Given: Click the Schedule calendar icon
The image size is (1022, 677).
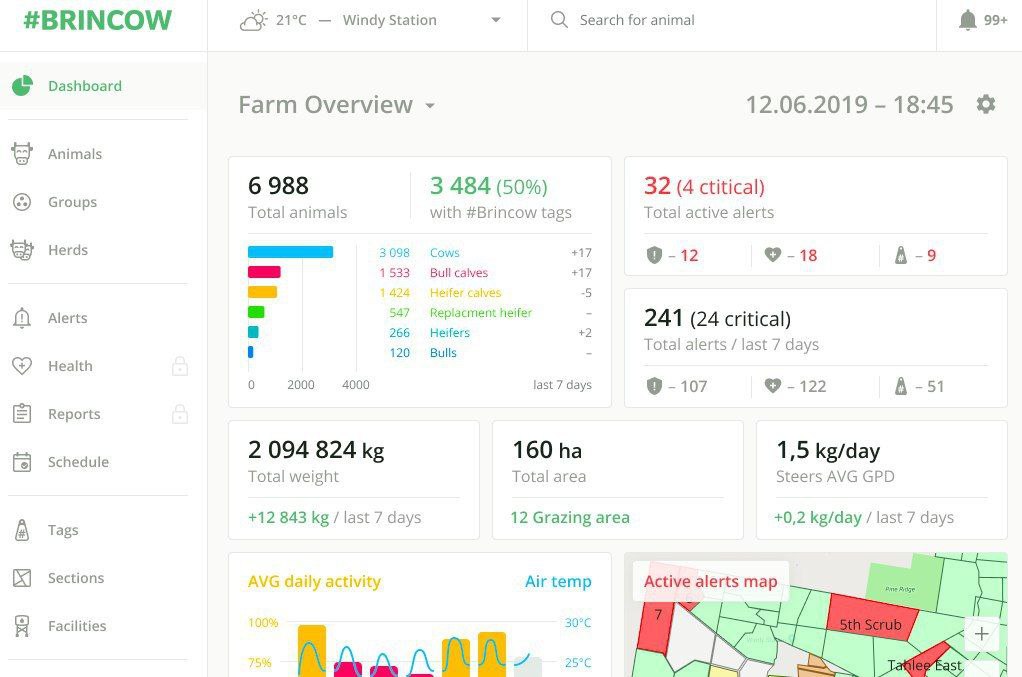Looking at the screenshot, I should tap(22, 462).
